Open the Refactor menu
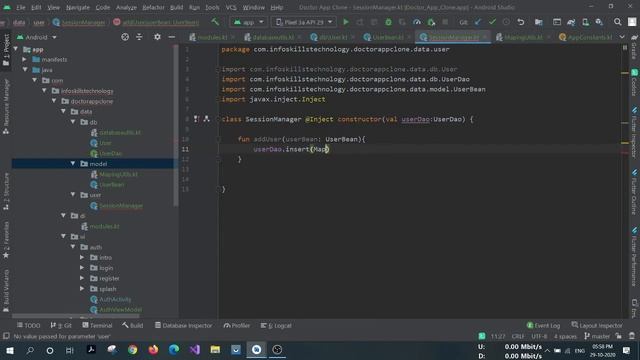This screenshot has height=360, width=640. pos(153,7)
